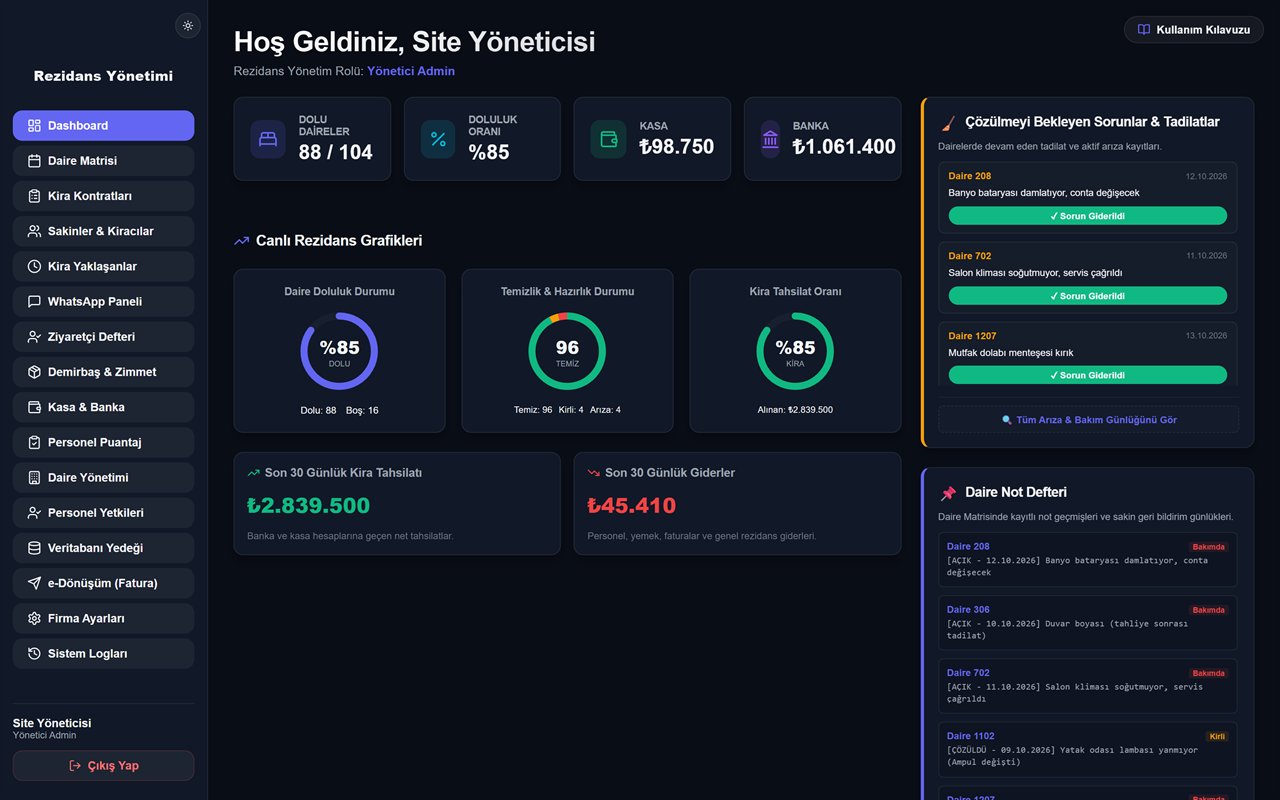The height and width of the screenshot is (800, 1280).
Task: Open Firma Ayarları menu entry
Action: pos(104,619)
